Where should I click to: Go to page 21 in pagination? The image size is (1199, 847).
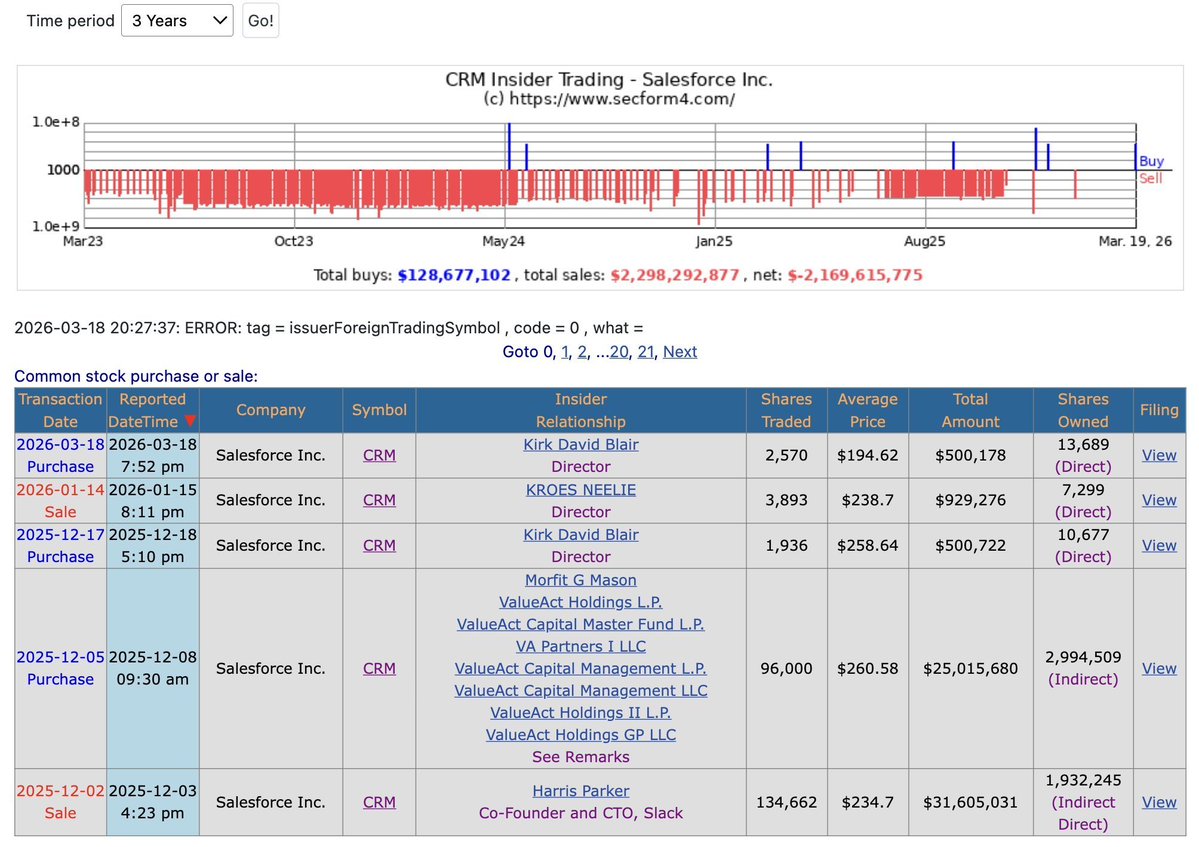pos(645,352)
